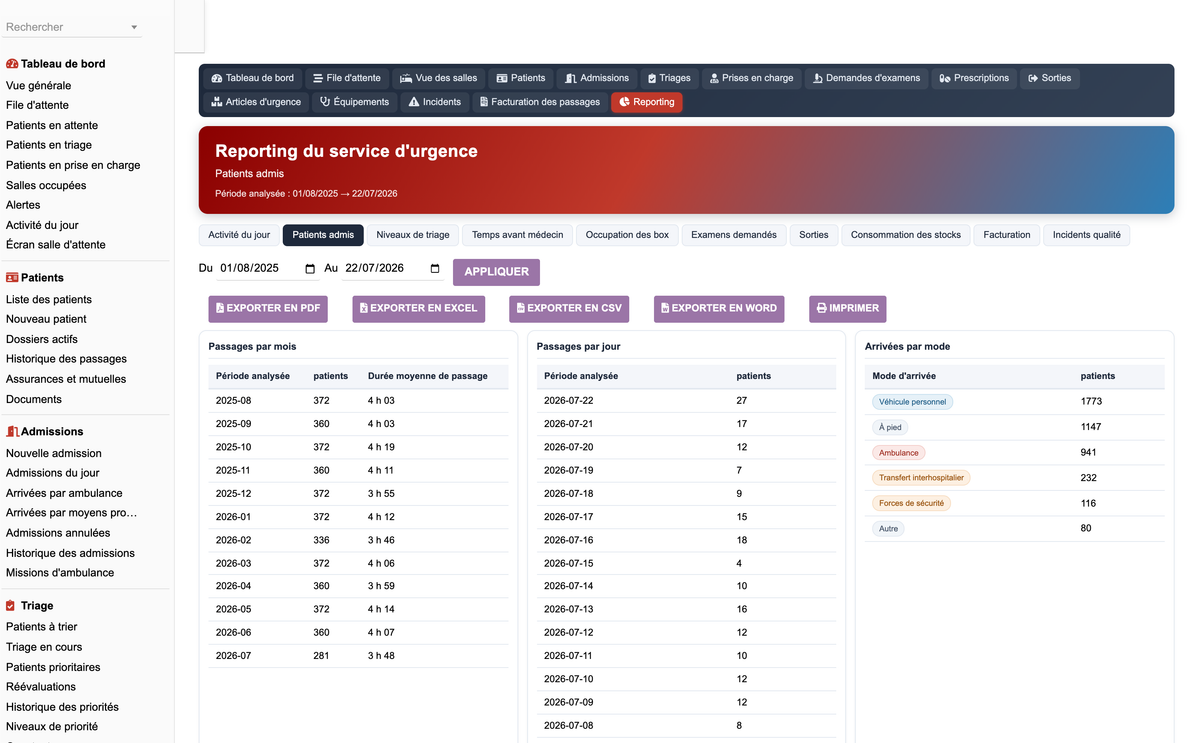Click the Forces de sécurité badge

pos(911,504)
